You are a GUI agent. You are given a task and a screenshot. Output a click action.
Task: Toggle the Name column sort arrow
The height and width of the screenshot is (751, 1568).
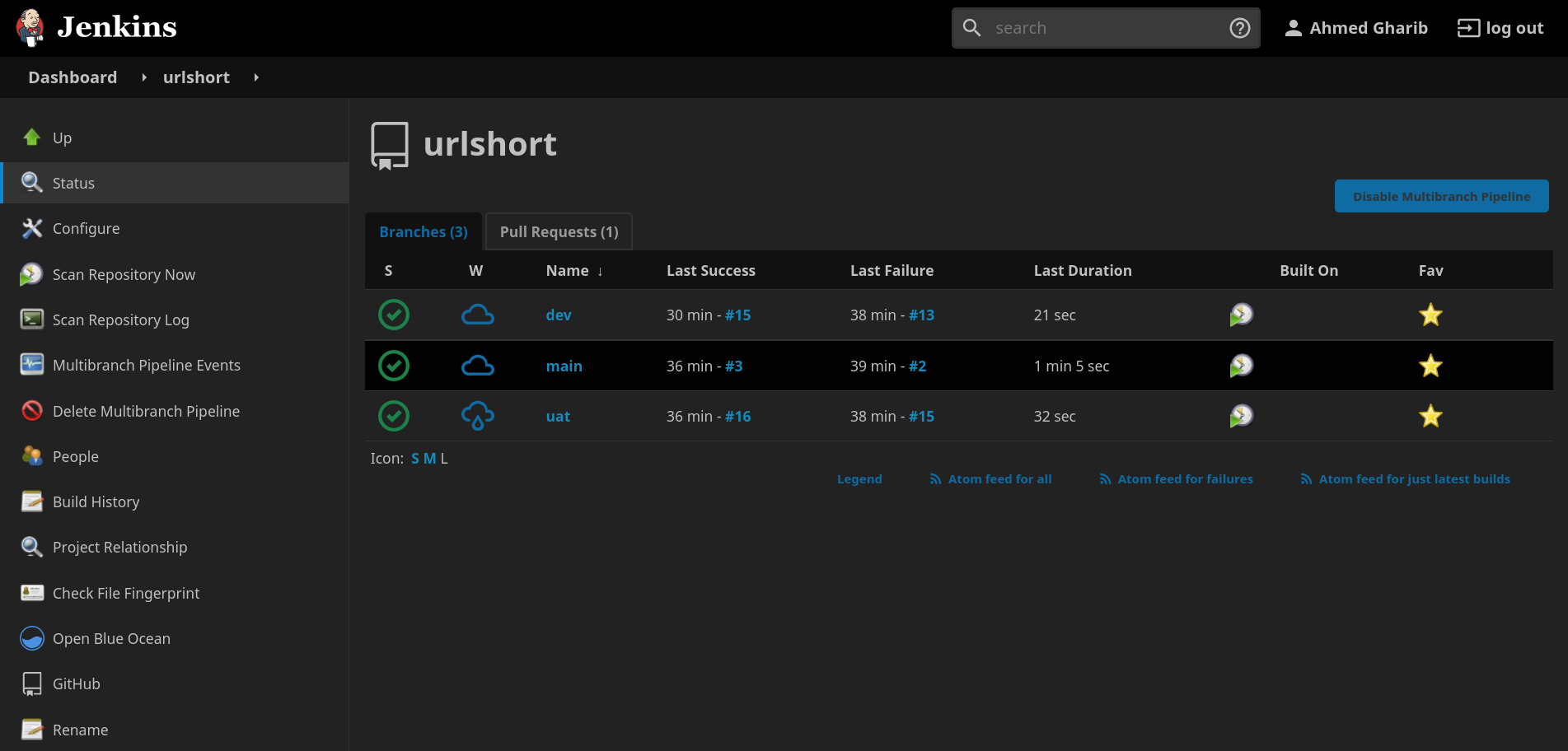[600, 270]
